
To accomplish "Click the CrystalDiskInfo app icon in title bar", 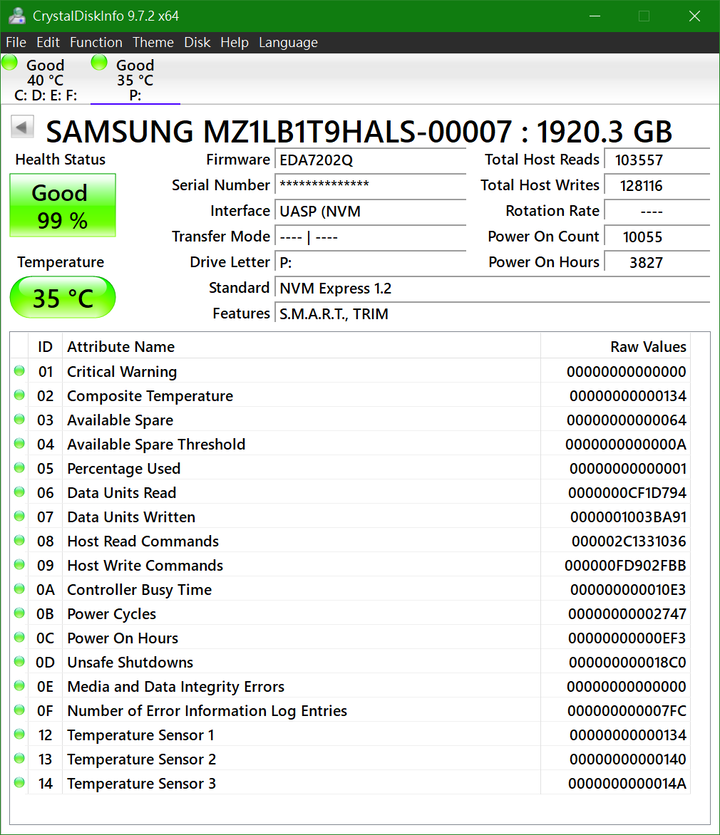I will click(x=17, y=16).
